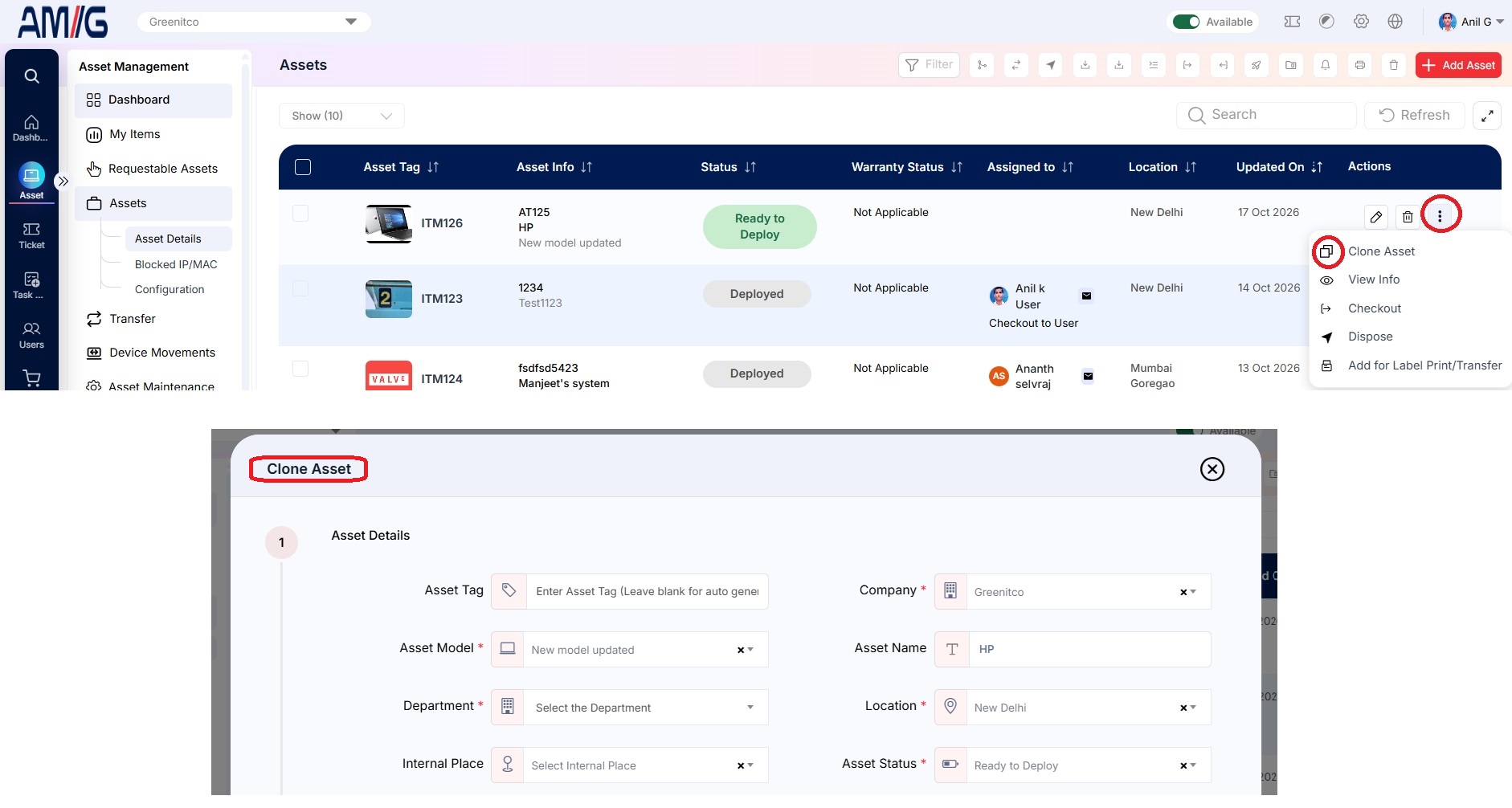This screenshot has width=1512, height=808.
Task: Delete asset ITM126 with trash icon
Action: pyautogui.click(x=1408, y=217)
